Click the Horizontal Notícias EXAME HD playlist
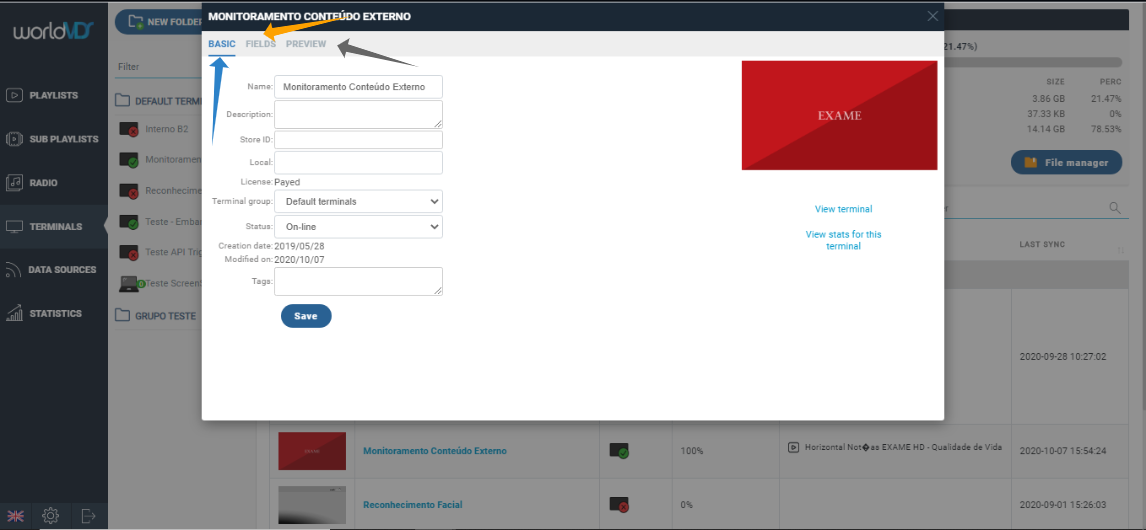This screenshot has height=530, width=1146. click(895, 447)
